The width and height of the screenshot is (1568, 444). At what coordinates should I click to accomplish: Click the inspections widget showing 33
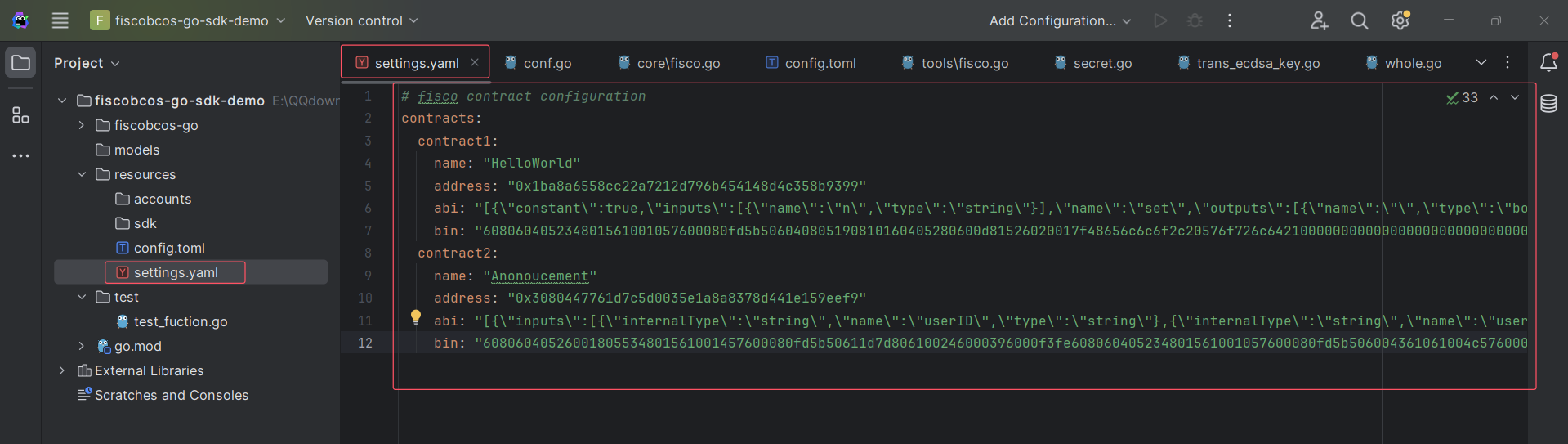click(x=1462, y=97)
